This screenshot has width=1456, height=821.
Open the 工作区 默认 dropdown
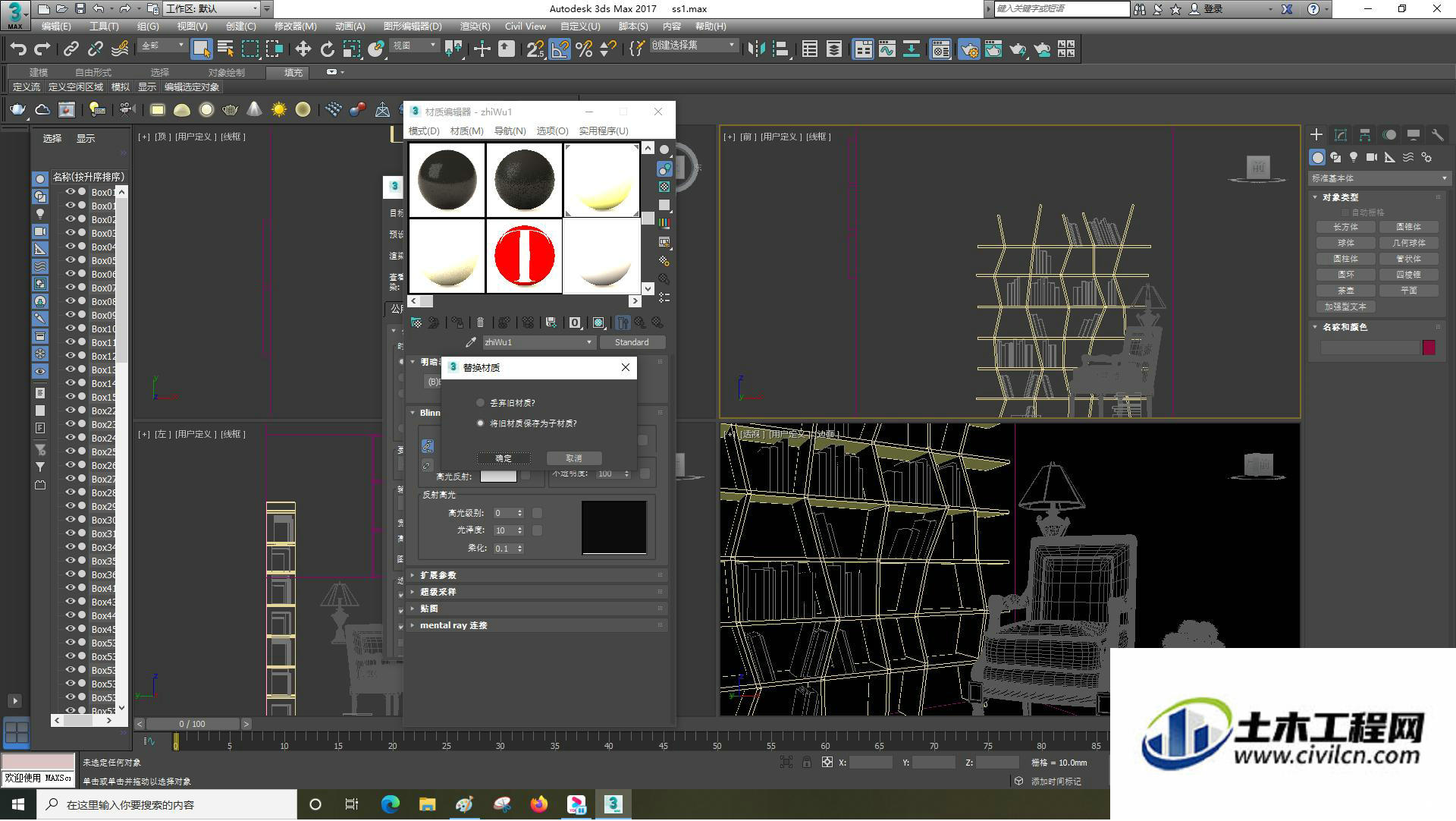coord(212,8)
